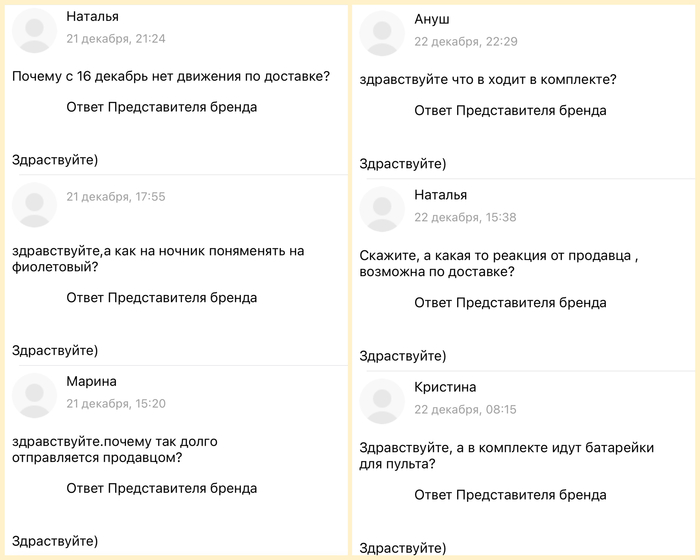Open the brand answer under the ночник question

click(x=161, y=297)
